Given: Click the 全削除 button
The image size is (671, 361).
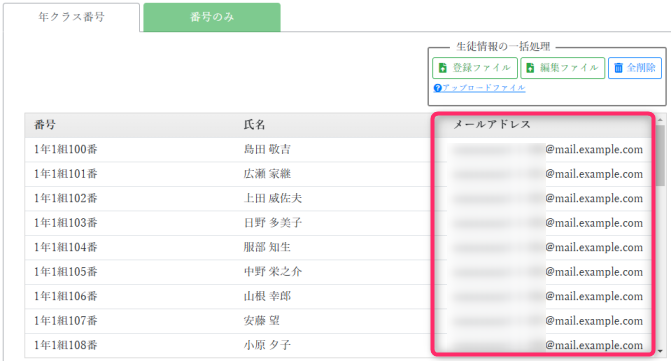Looking at the screenshot, I should (x=635, y=68).
